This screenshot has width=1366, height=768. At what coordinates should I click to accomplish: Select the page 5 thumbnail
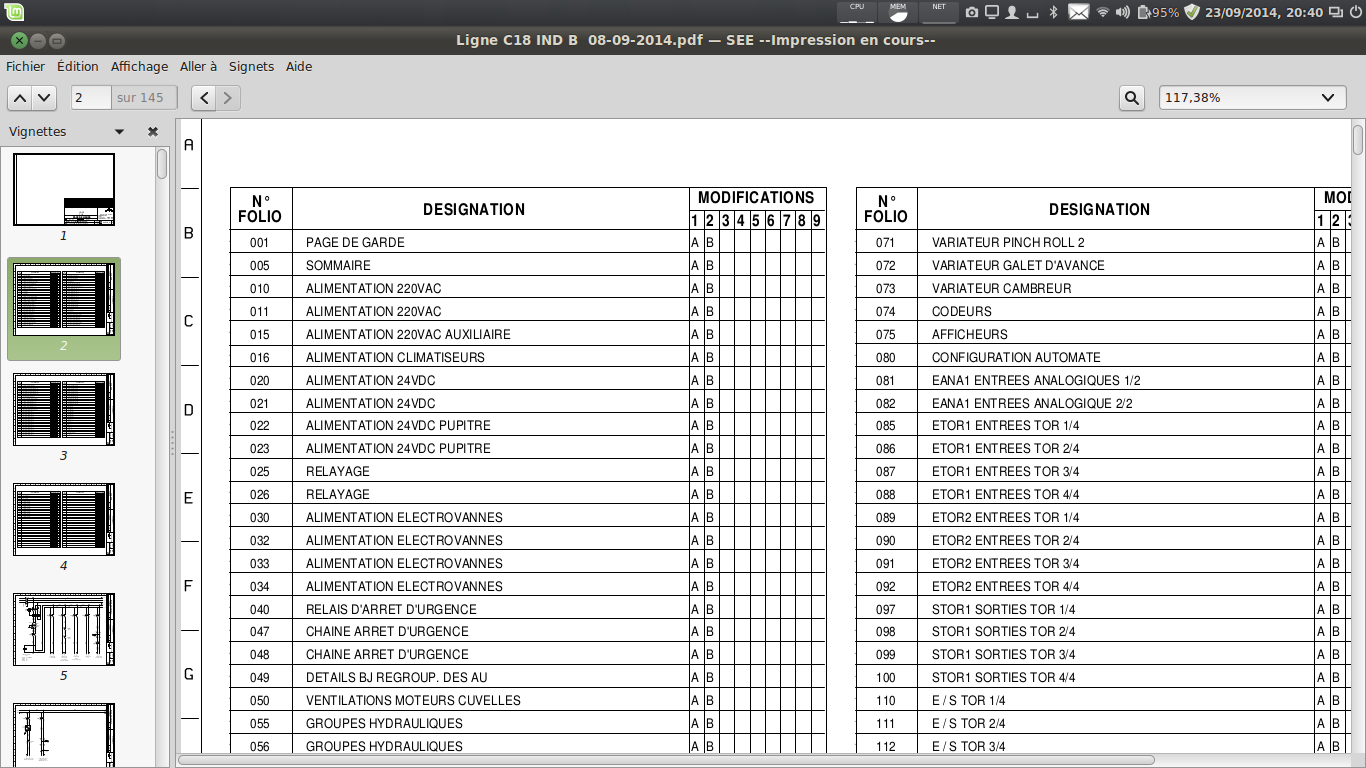(x=64, y=630)
